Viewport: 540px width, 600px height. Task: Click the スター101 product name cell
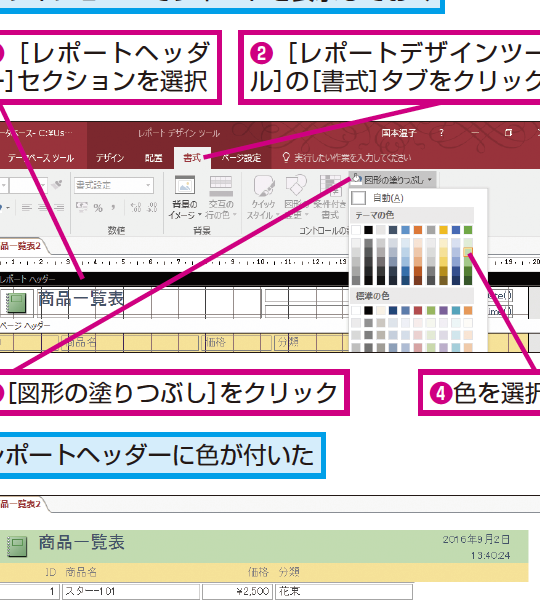coord(131,591)
